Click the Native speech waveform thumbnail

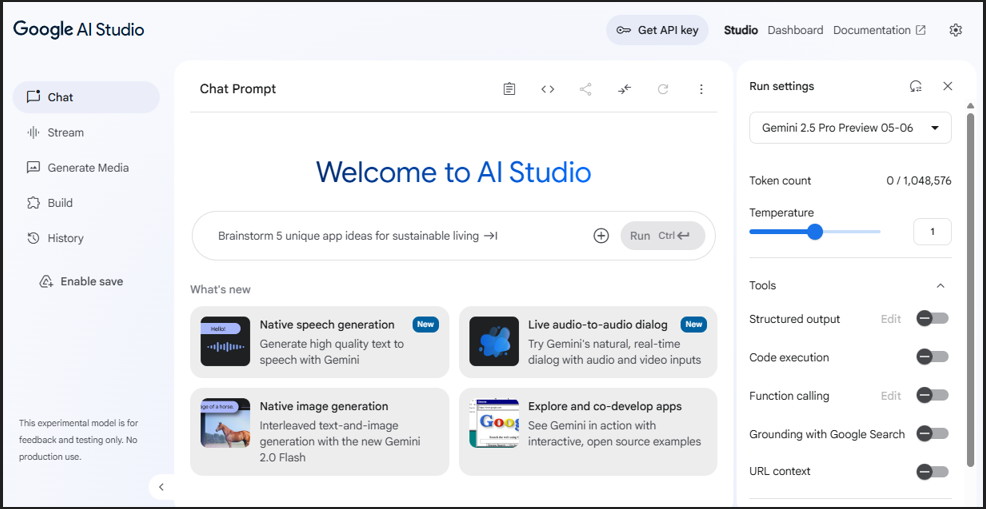[225, 341]
